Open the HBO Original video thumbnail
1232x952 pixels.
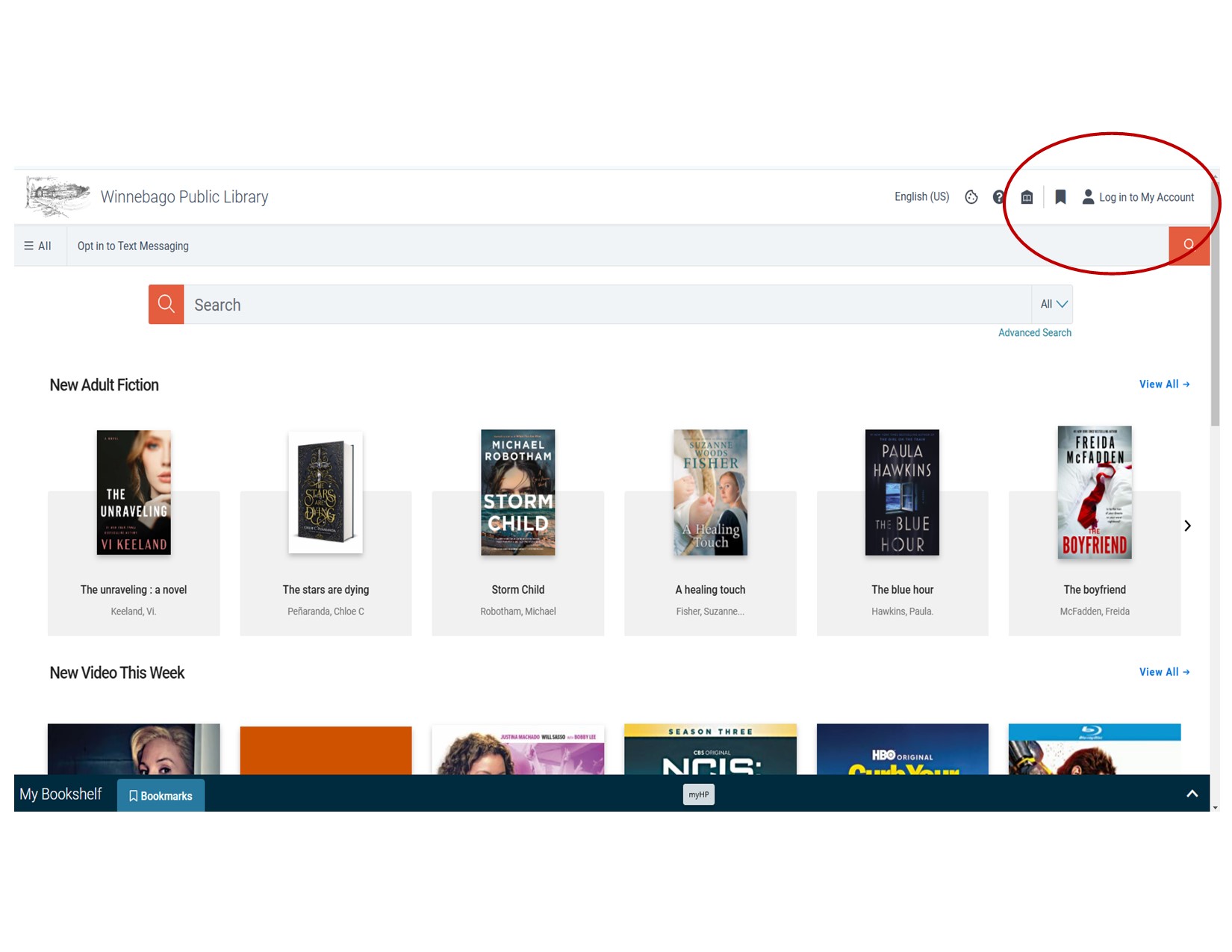point(902,749)
